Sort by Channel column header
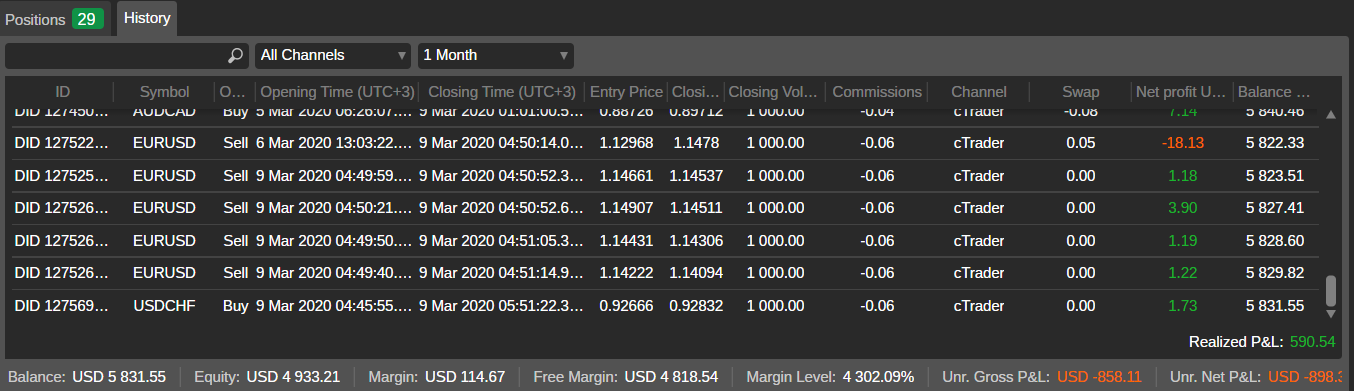This screenshot has height=391, width=1354. (x=979, y=92)
